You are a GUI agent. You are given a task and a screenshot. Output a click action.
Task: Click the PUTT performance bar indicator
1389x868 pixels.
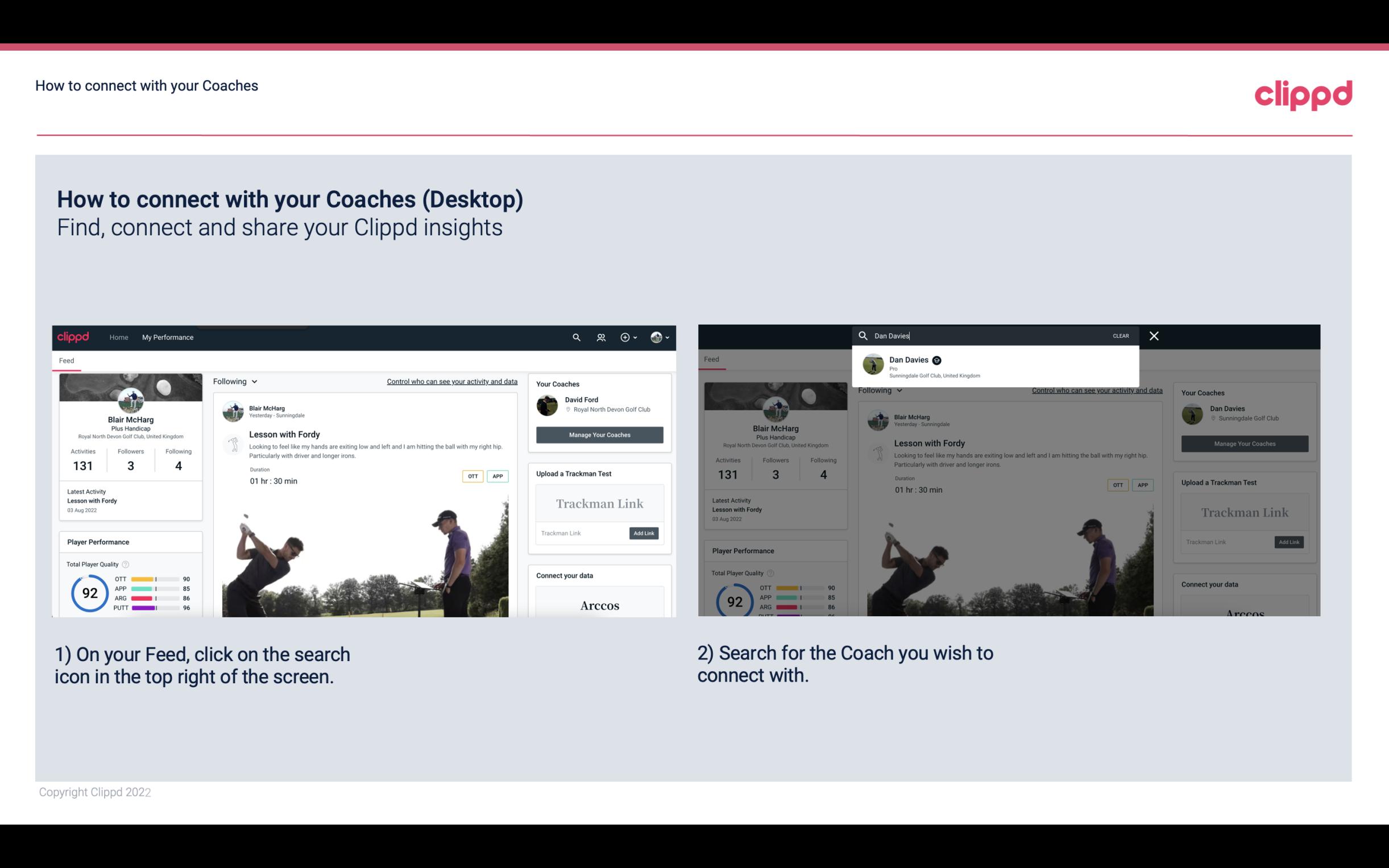[154, 608]
